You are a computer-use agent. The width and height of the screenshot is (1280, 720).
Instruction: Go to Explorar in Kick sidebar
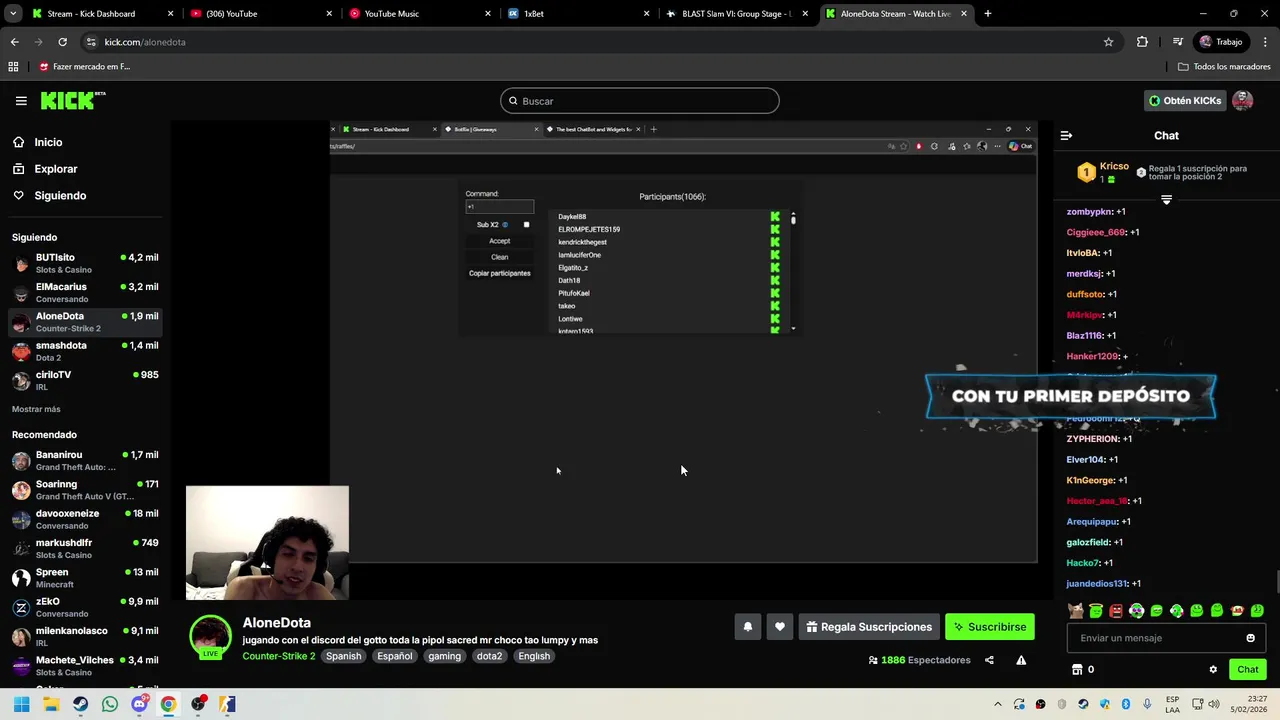point(56,169)
